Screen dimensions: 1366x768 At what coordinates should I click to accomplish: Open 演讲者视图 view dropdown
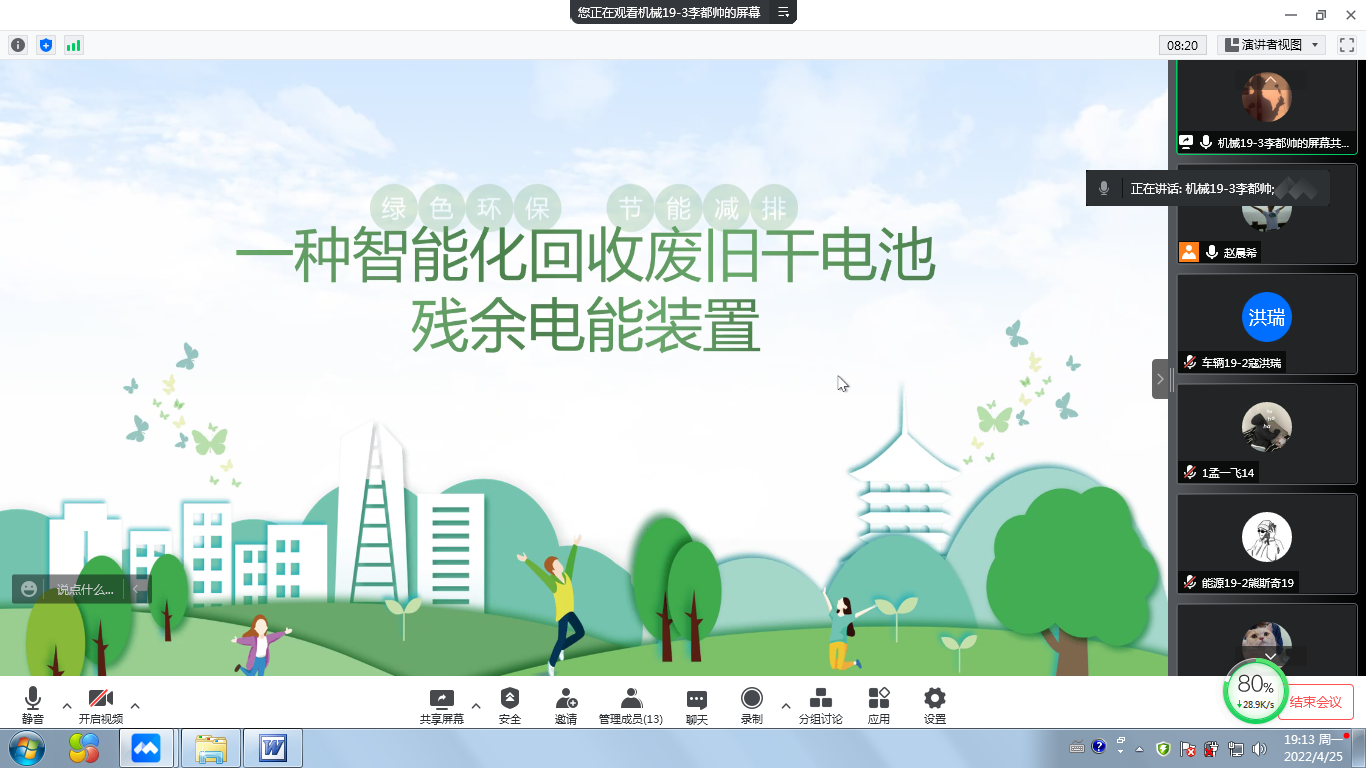click(x=1272, y=45)
